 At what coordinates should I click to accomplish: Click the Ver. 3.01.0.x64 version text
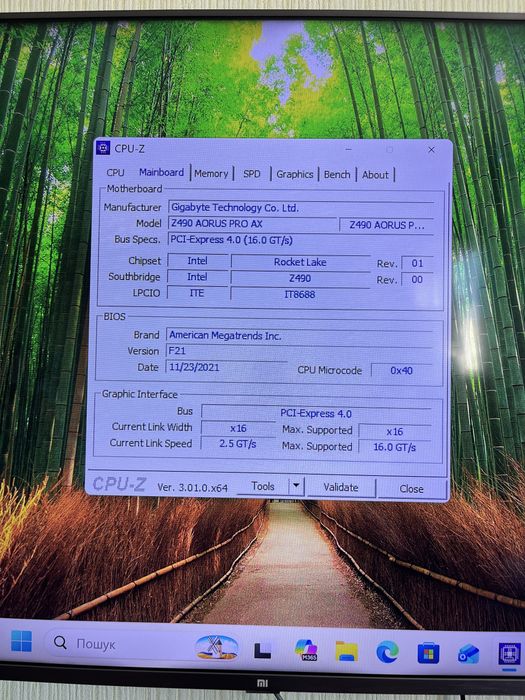(x=192, y=488)
